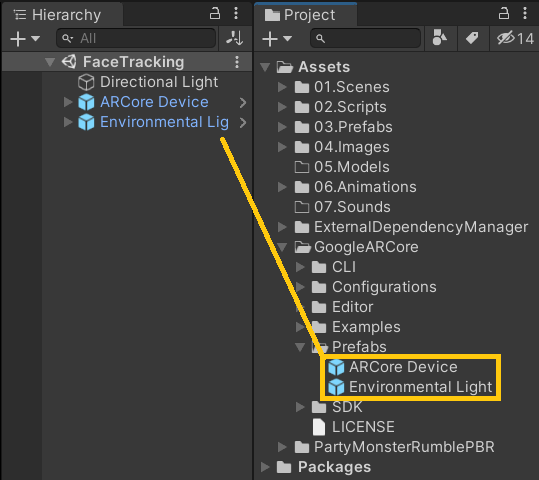Open the Hierarchy panel three-dot options menu
The height and width of the screenshot is (480, 539).
pos(236,14)
